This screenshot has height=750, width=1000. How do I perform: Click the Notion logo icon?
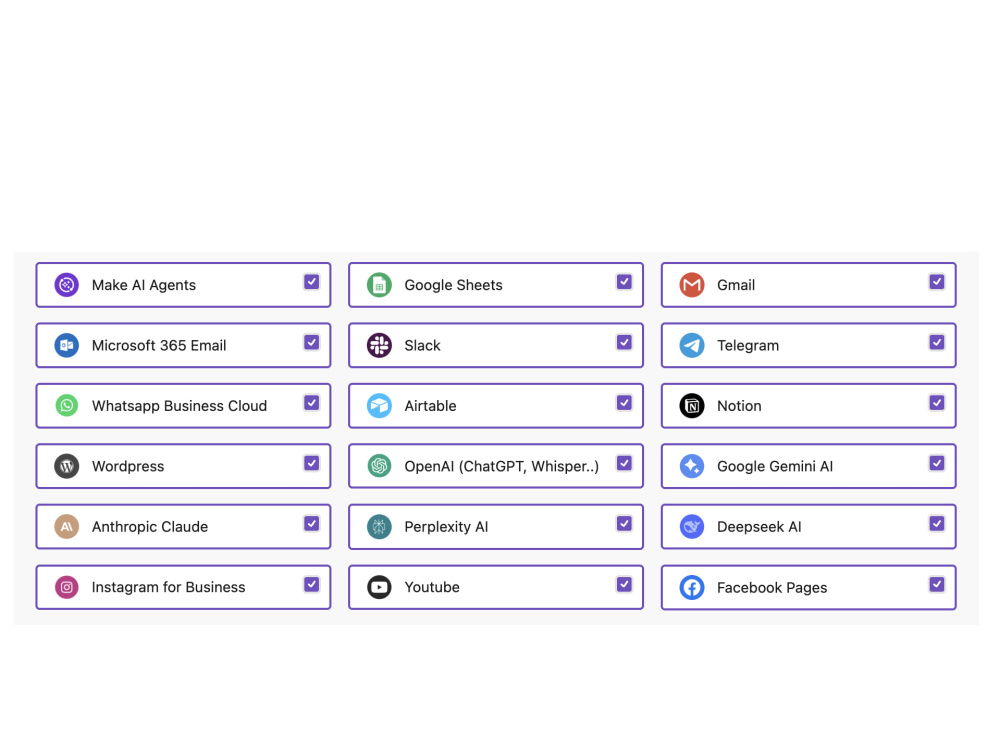(x=692, y=406)
